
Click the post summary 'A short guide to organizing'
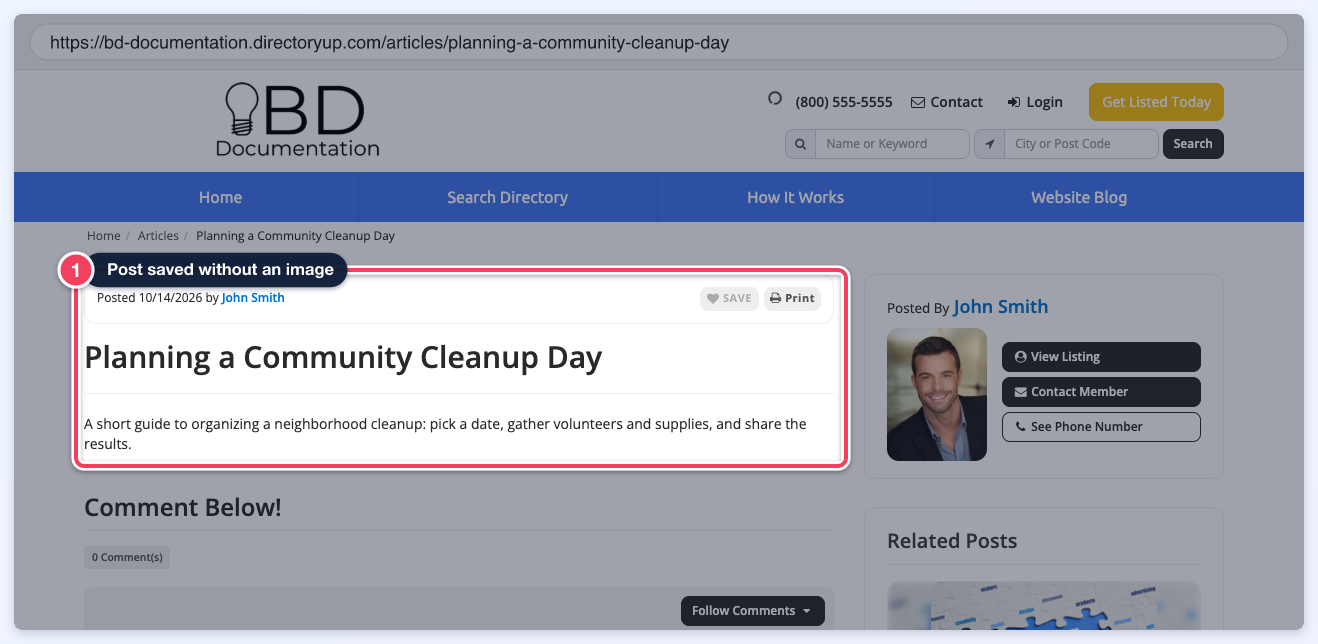pos(445,434)
